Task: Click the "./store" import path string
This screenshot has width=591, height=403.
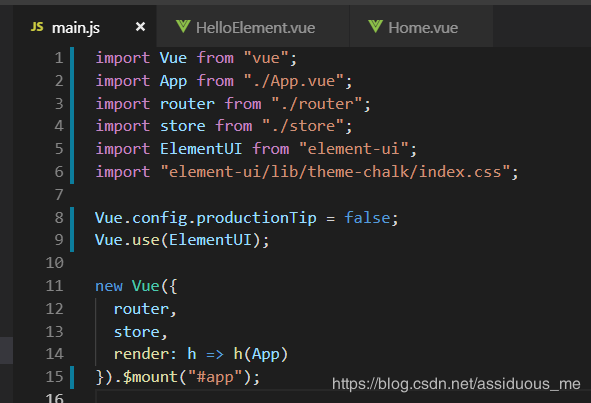Action: tap(303, 126)
